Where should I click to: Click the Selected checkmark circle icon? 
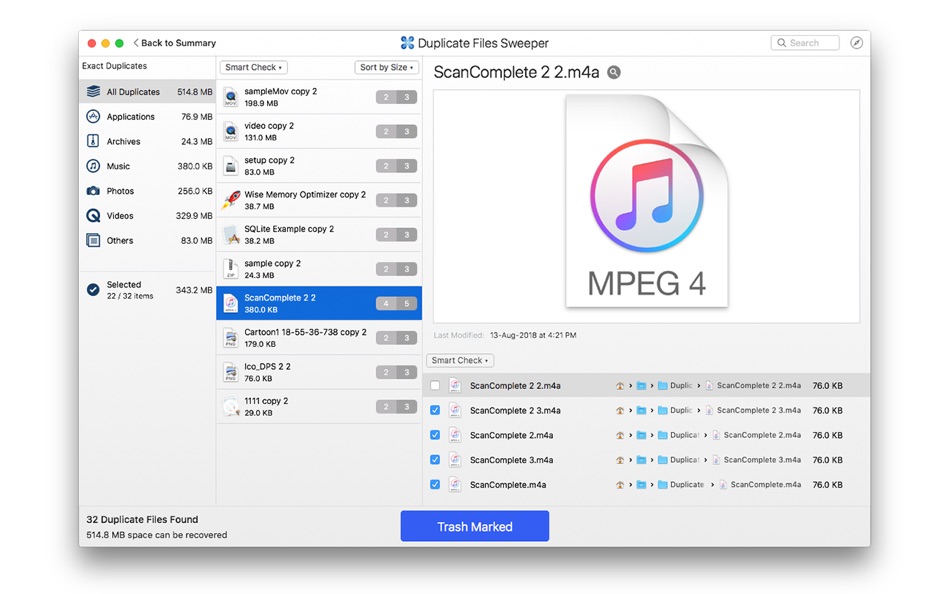pyautogui.click(x=93, y=290)
